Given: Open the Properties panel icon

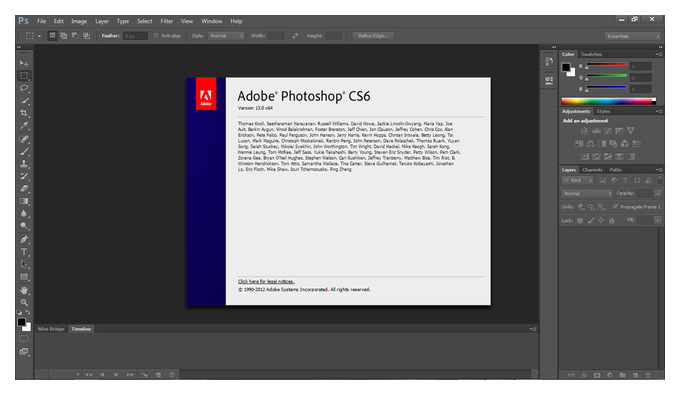Looking at the screenshot, I should (x=549, y=80).
